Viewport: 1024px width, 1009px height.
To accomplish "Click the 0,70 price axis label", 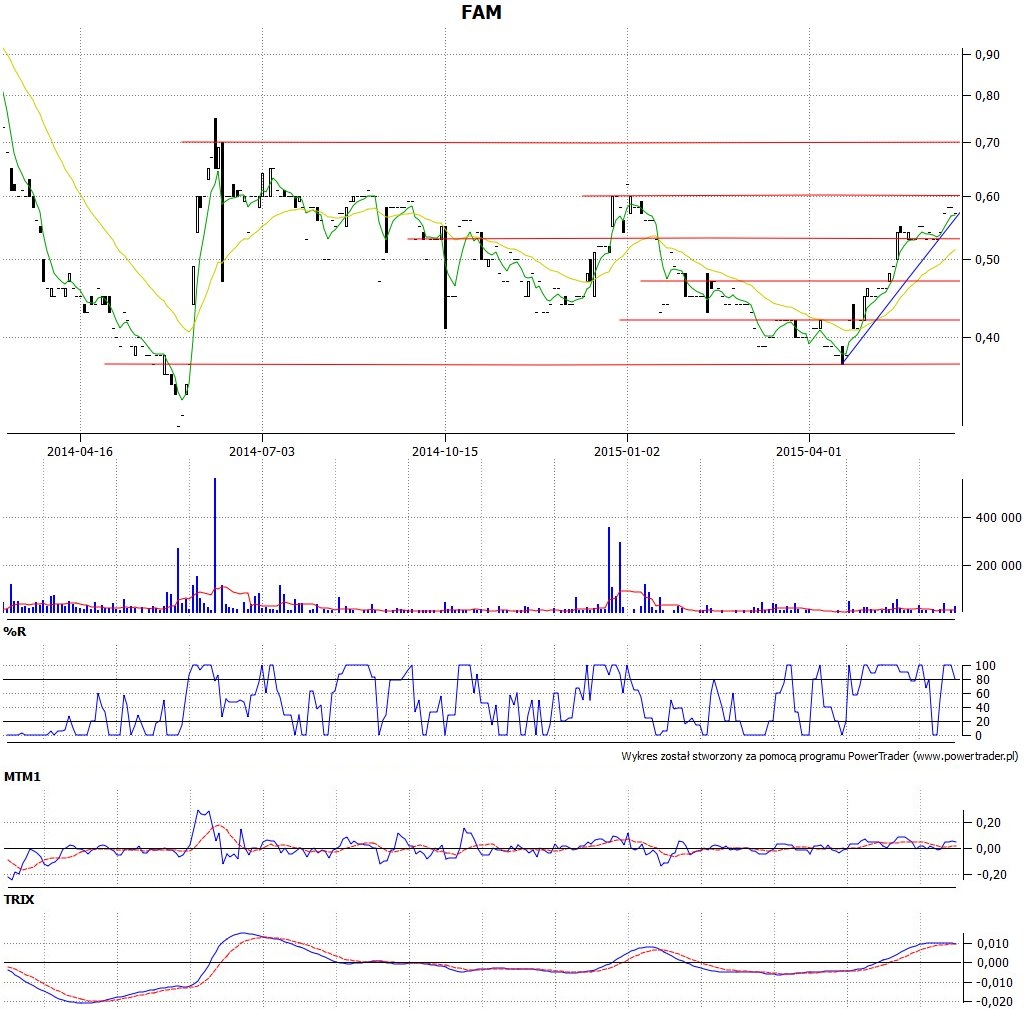I will (987, 142).
